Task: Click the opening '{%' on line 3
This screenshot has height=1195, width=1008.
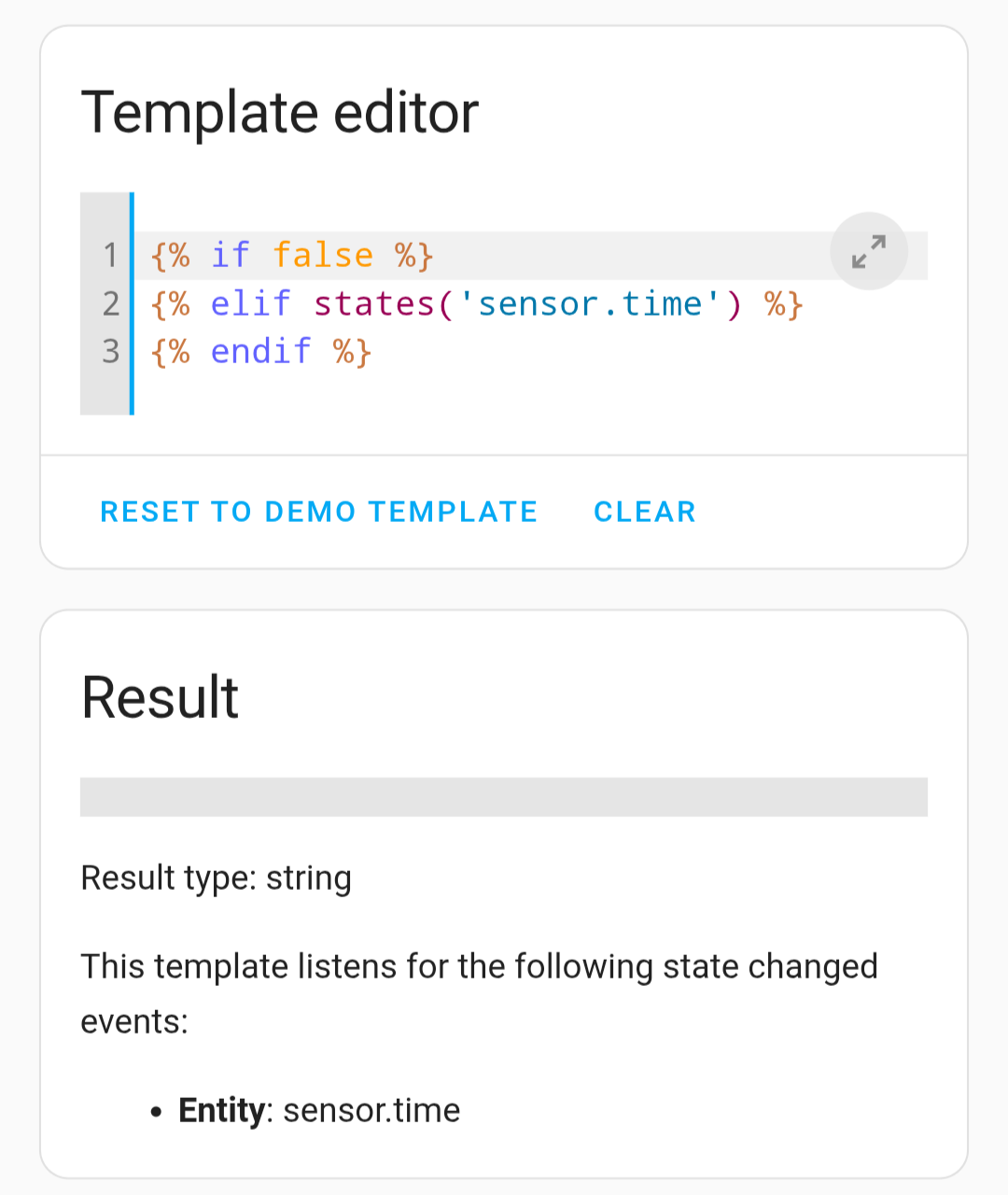Action: point(170,351)
